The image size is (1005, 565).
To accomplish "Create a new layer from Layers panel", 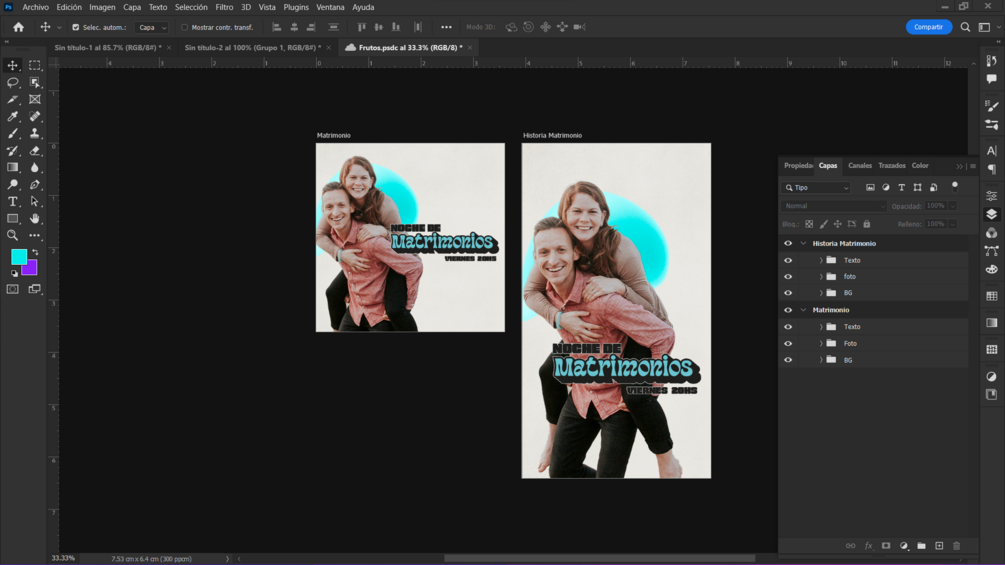I will (x=939, y=546).
